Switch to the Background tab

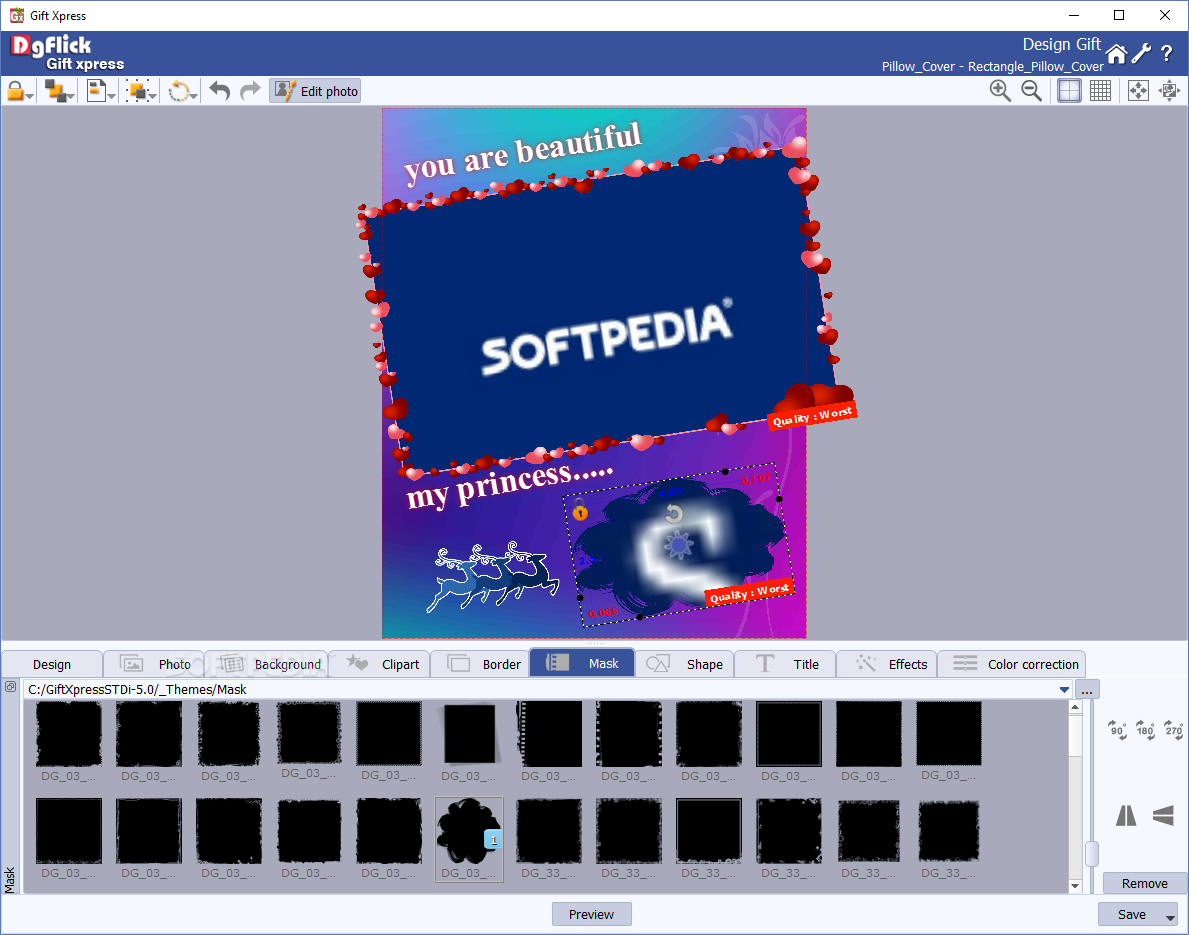[x=266, y=664]
